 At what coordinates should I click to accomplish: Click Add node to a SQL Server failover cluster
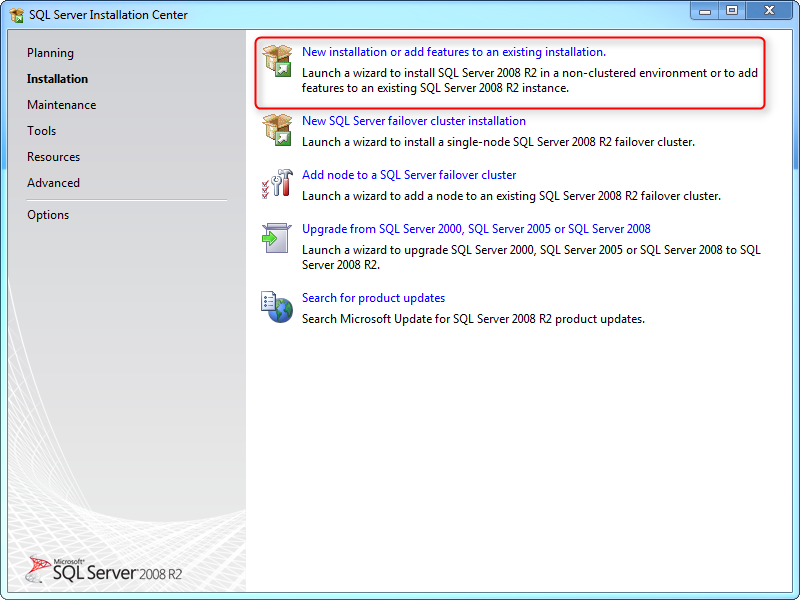[x=409, y=175]
